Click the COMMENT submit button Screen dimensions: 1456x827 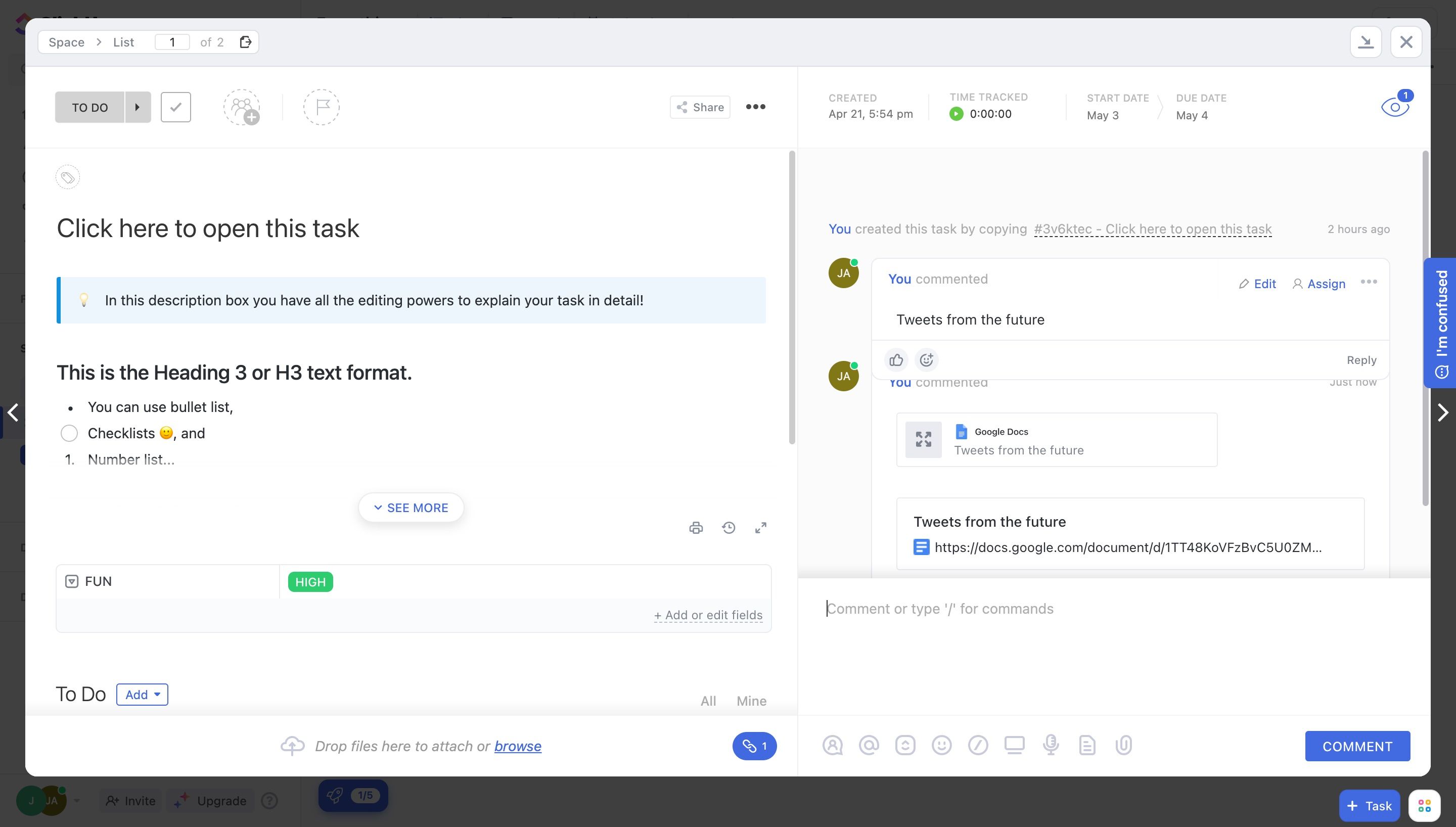coord(1357,745)
